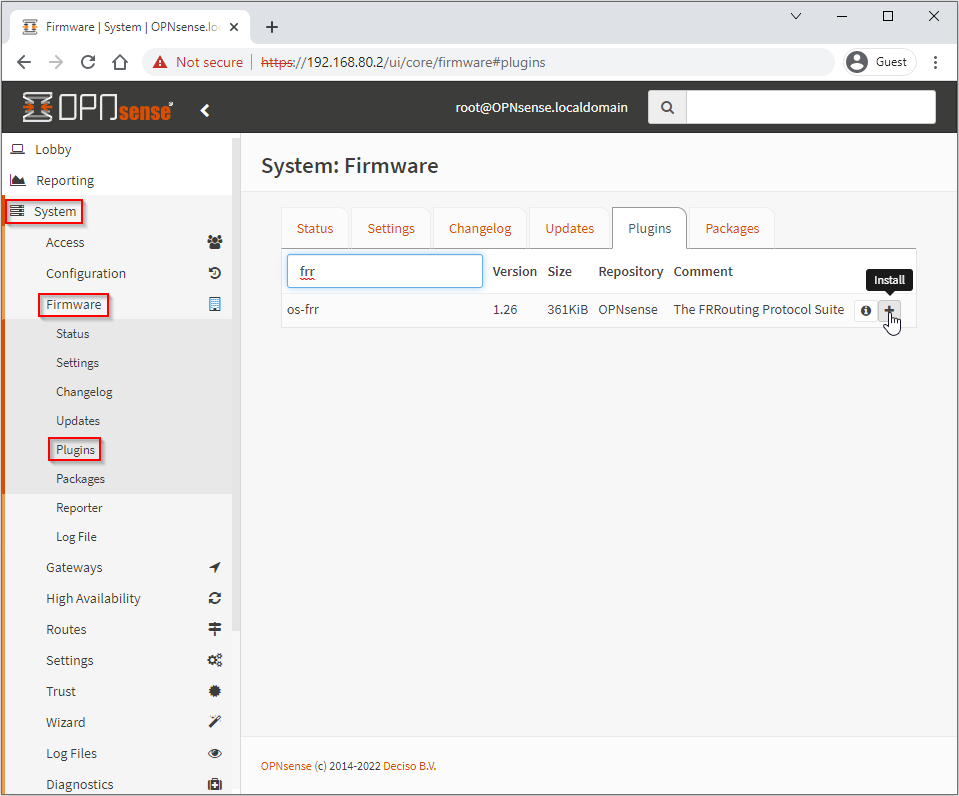The image size is (959, 796).
Task: Click the install plus icon for os-frr
Action: tap(889, 311)
